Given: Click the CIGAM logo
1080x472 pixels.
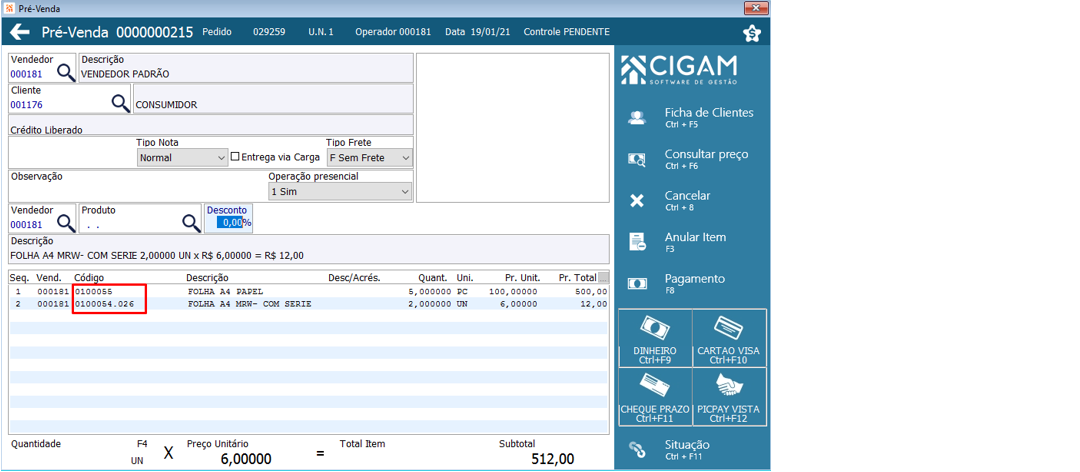Looking at the screenshot, I should [x=678, y=69].
